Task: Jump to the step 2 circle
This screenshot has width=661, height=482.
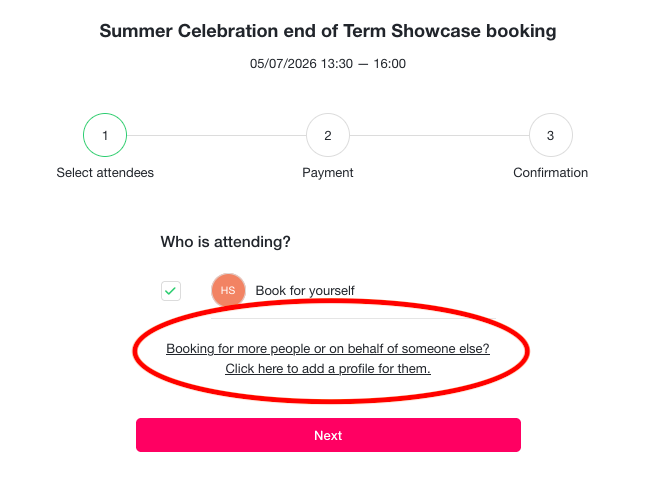Action: (x=328, y=135)
